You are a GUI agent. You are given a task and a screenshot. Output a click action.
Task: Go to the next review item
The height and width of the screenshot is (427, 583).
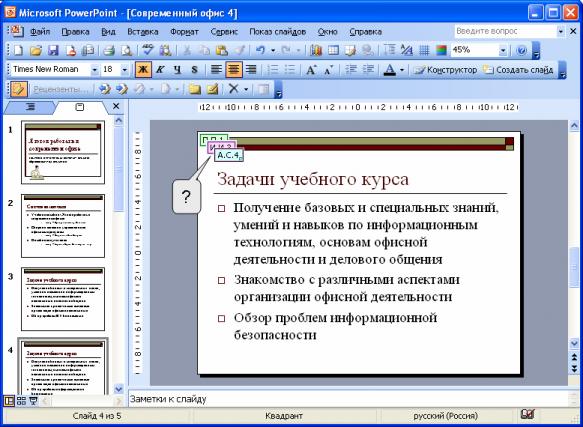tap(122, 89)
